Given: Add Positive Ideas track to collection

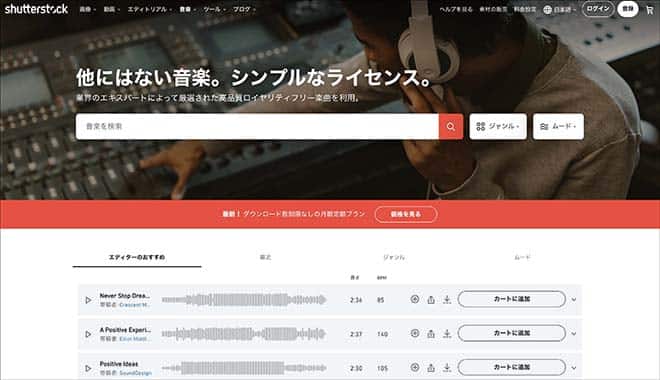Looking at the screenshot, I should (x=415, y=367).
